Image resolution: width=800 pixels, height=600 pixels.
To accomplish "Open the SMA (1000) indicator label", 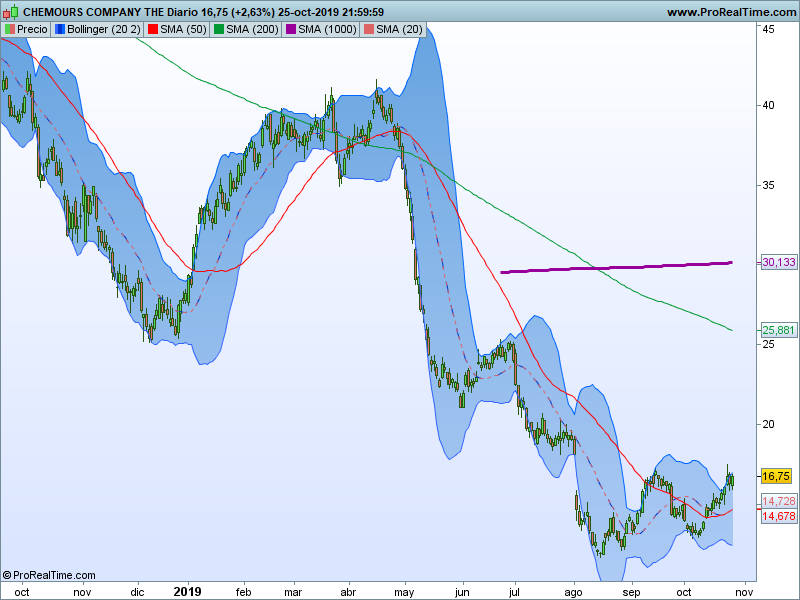I will [321, 30].
